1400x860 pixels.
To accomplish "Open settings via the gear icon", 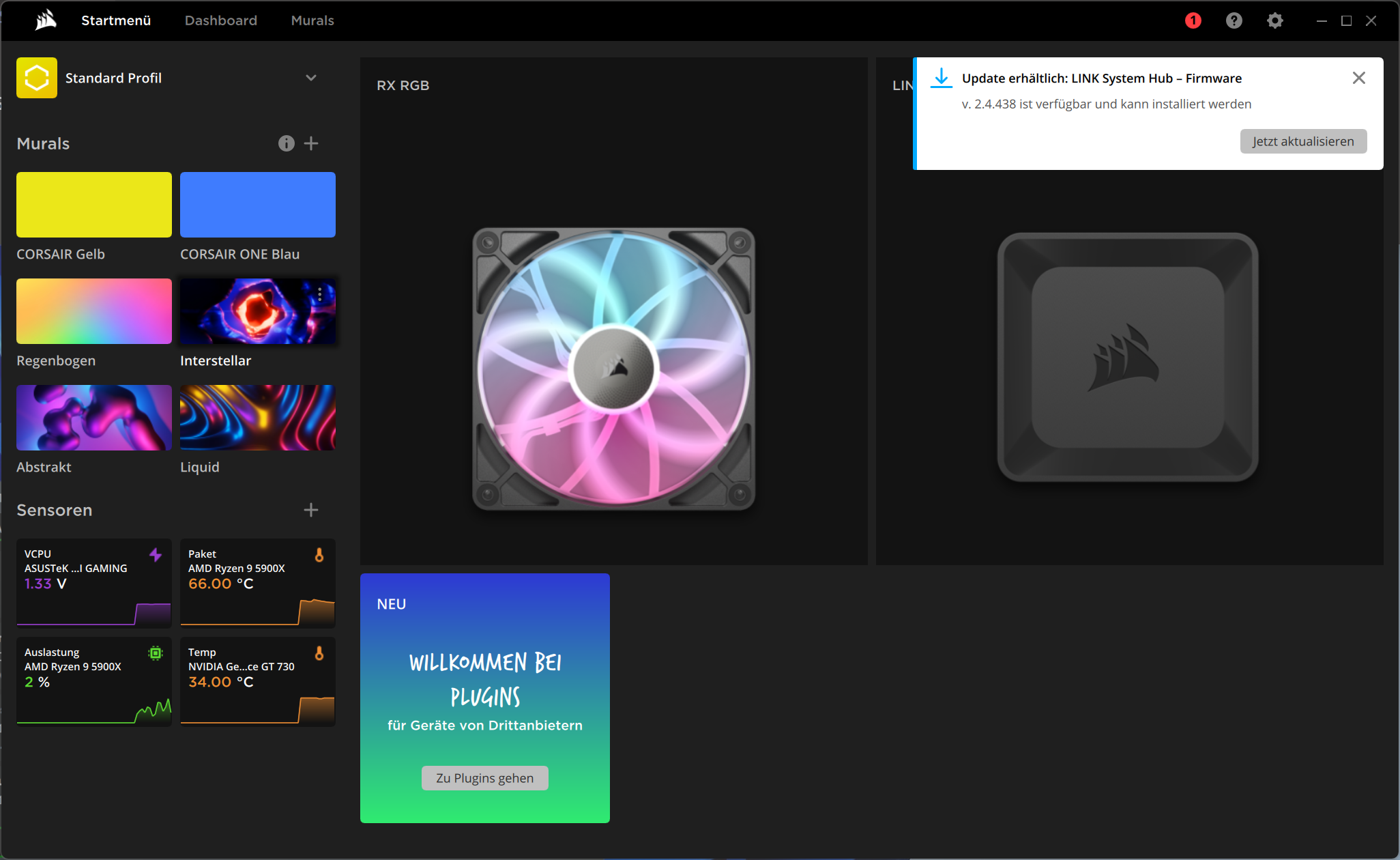I will click(x=1275, y=20).
